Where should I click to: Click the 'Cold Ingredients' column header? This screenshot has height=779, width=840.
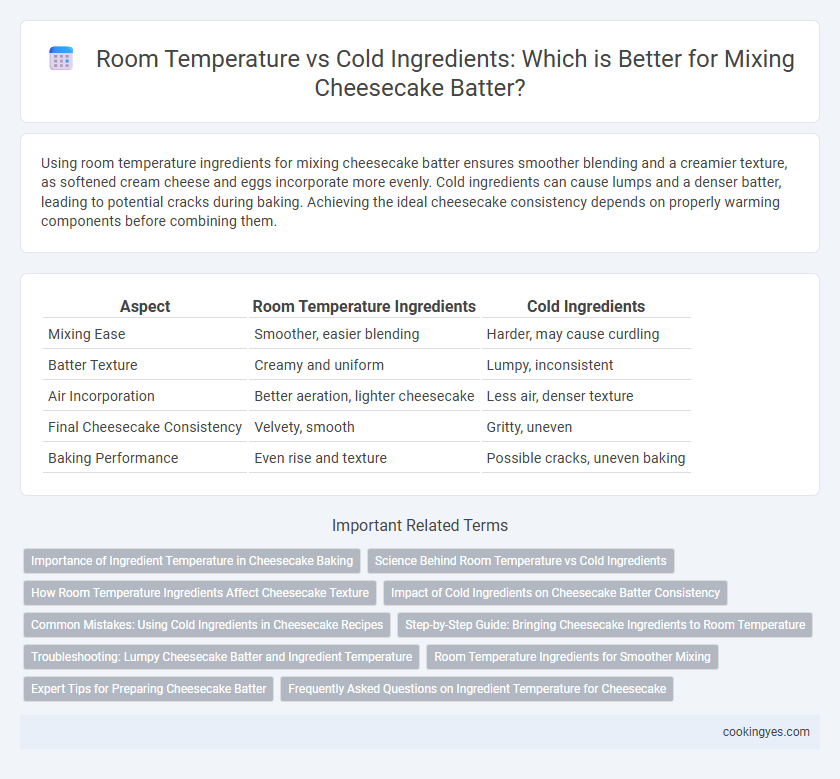click(x=586, y=306)
